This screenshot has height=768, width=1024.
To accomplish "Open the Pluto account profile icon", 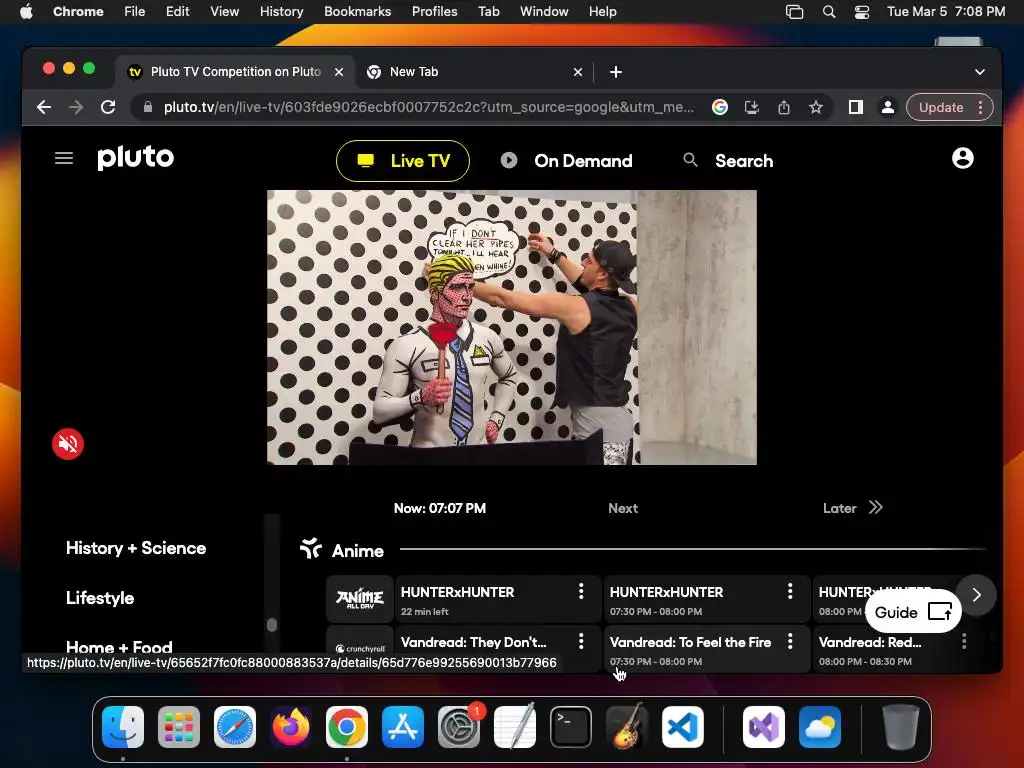I will coord(962,158).
